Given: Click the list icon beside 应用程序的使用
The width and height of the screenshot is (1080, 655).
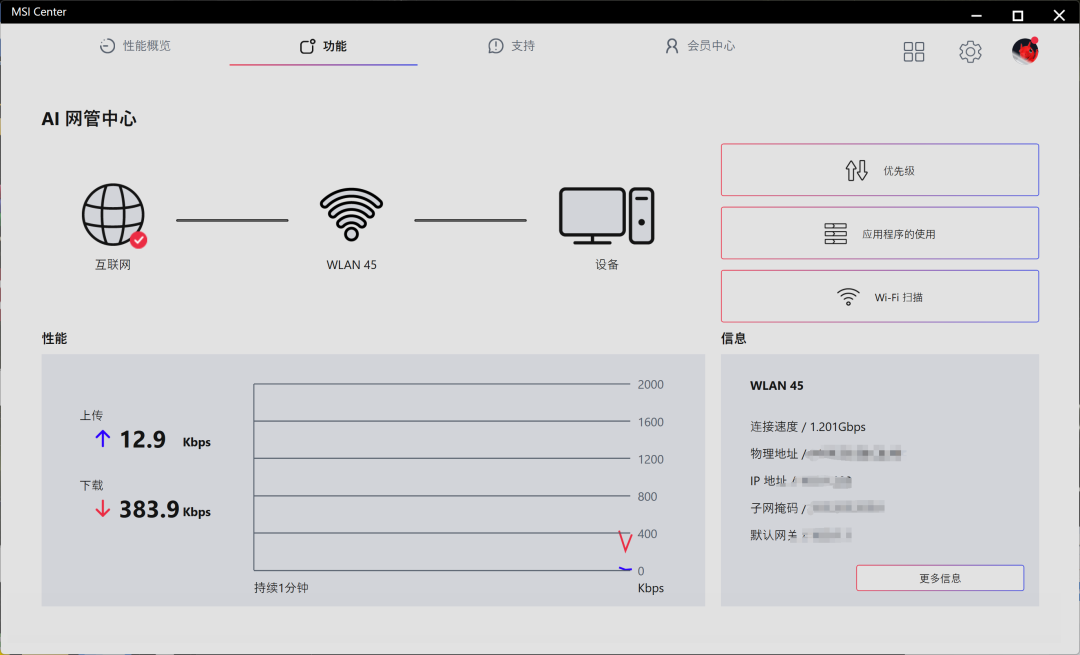Looking at the screenshot, I should (x=835, y=233).
